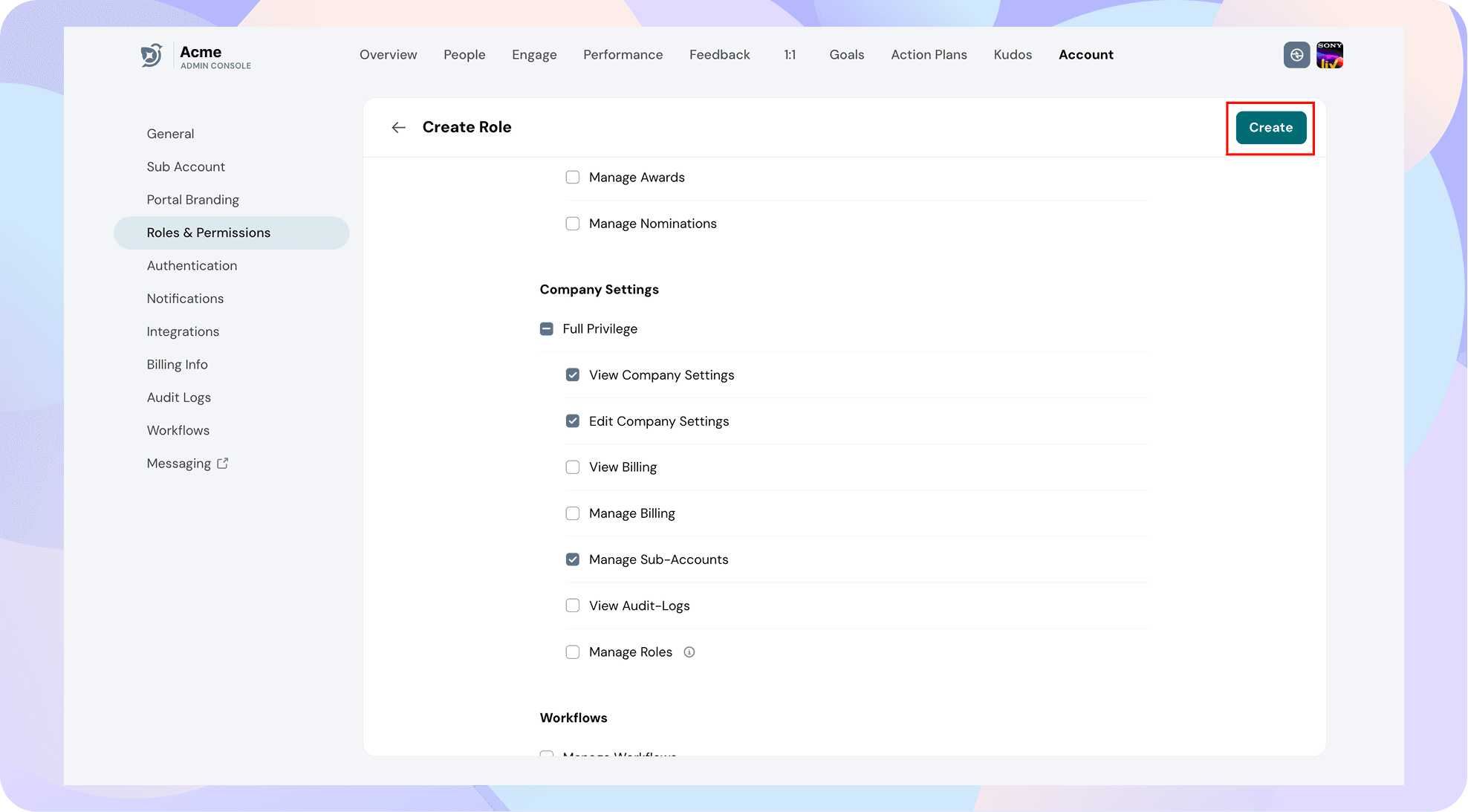Open Workflows in the sidebar
1468x812 pixels.
232,431
